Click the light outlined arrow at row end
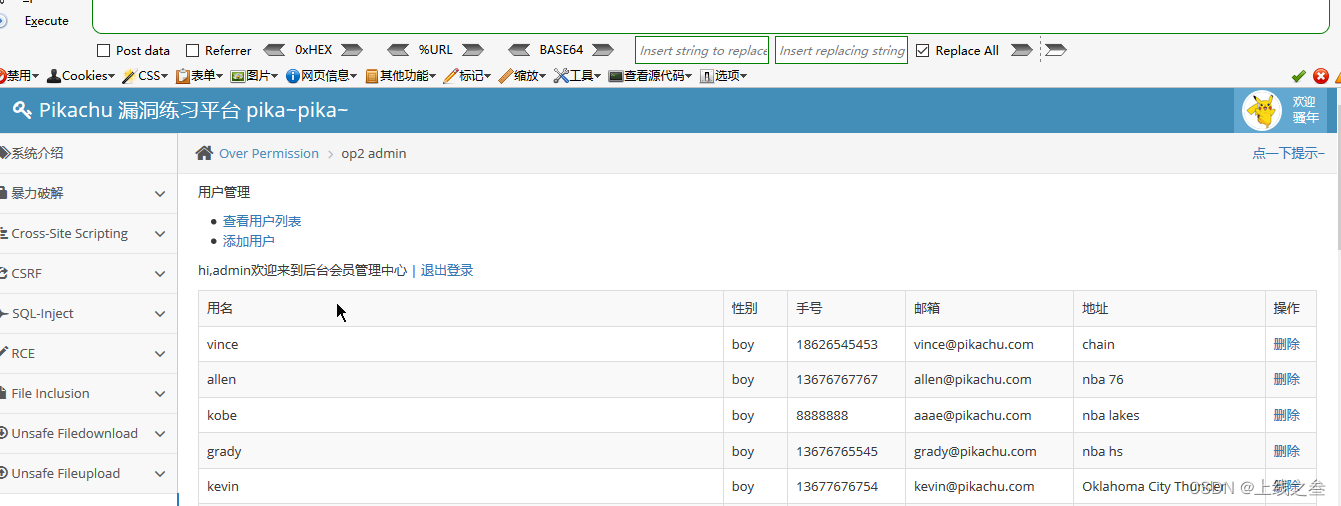Image resolution: width=1341 pixels, height=506 pixels. tap(1056, 50)
